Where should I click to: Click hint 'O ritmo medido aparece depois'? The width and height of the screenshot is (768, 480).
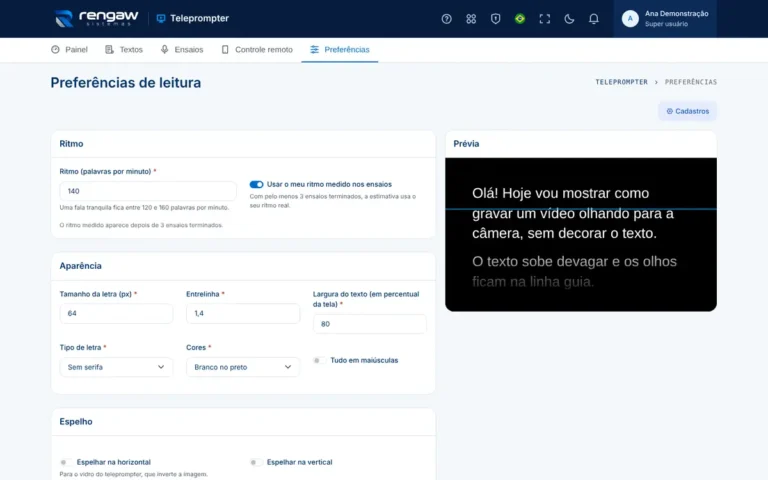point(141,225)
